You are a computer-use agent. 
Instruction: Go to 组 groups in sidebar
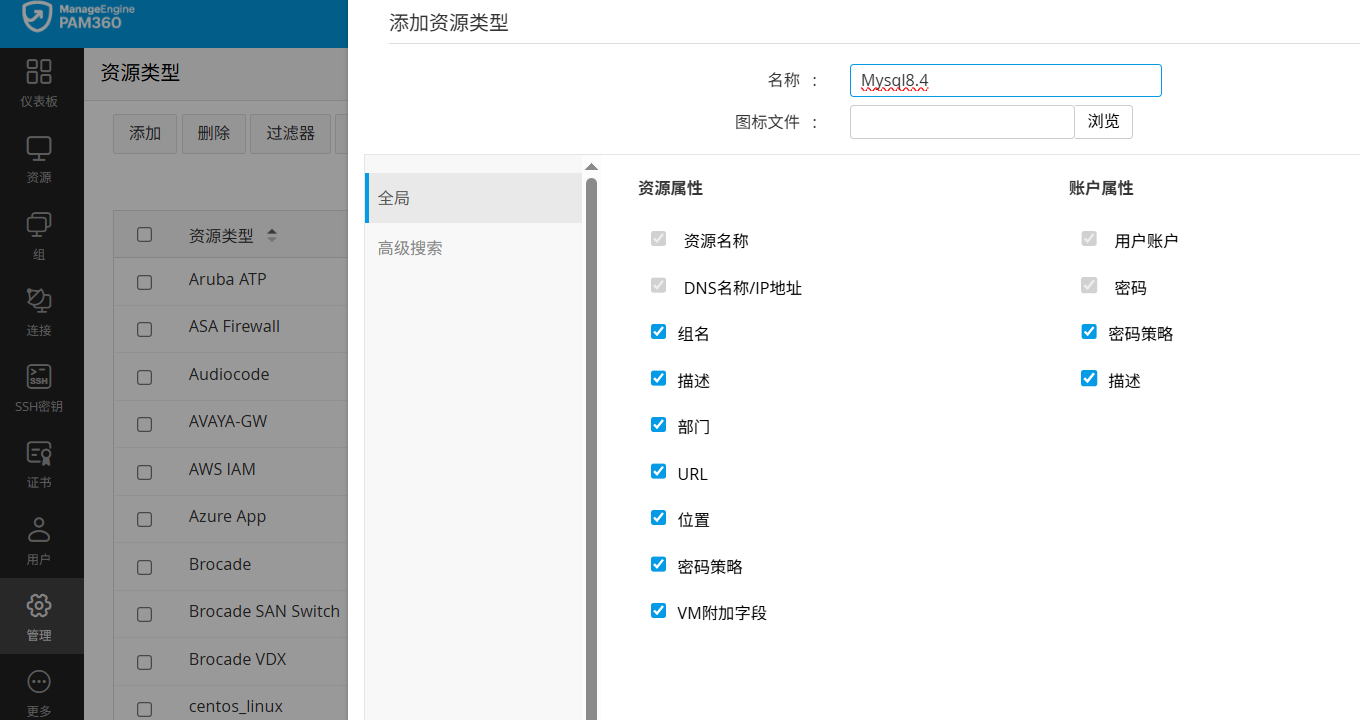[x=39, y=225]
